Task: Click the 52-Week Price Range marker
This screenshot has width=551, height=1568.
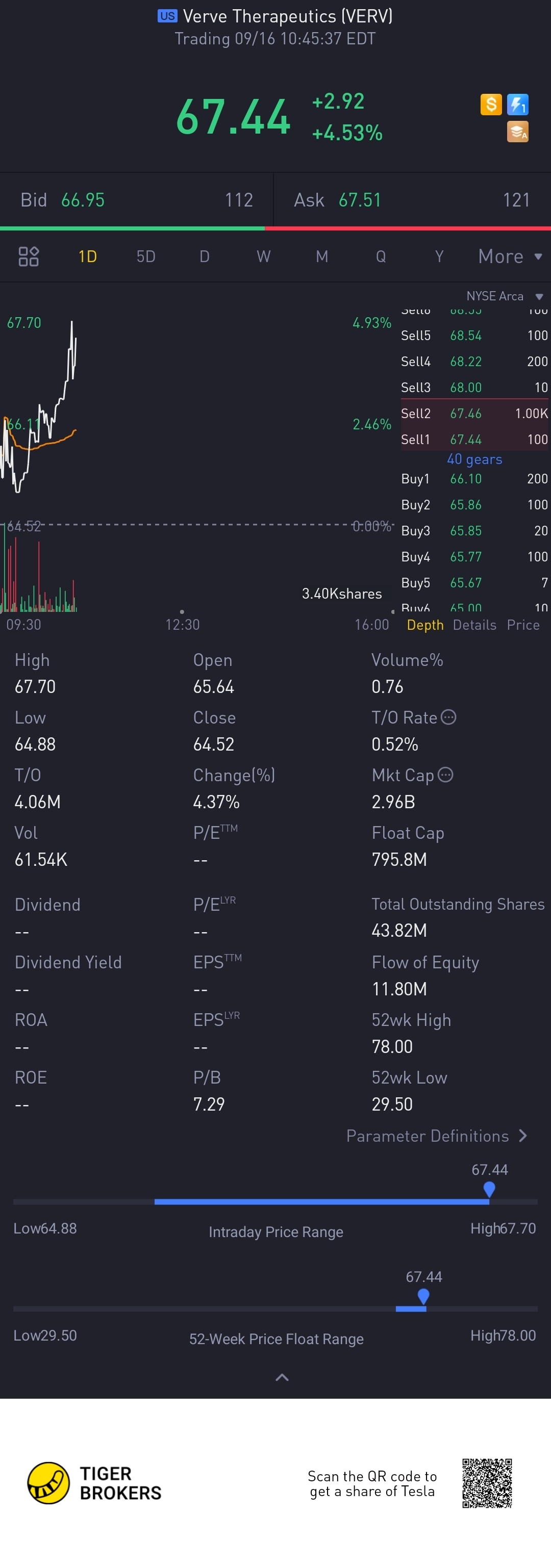Action: pyautogui.click(x=423, y=1296)
